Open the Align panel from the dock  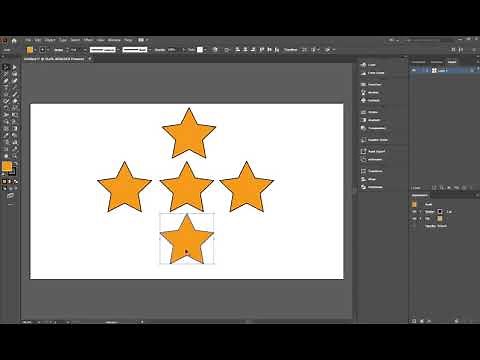[369, 179]
